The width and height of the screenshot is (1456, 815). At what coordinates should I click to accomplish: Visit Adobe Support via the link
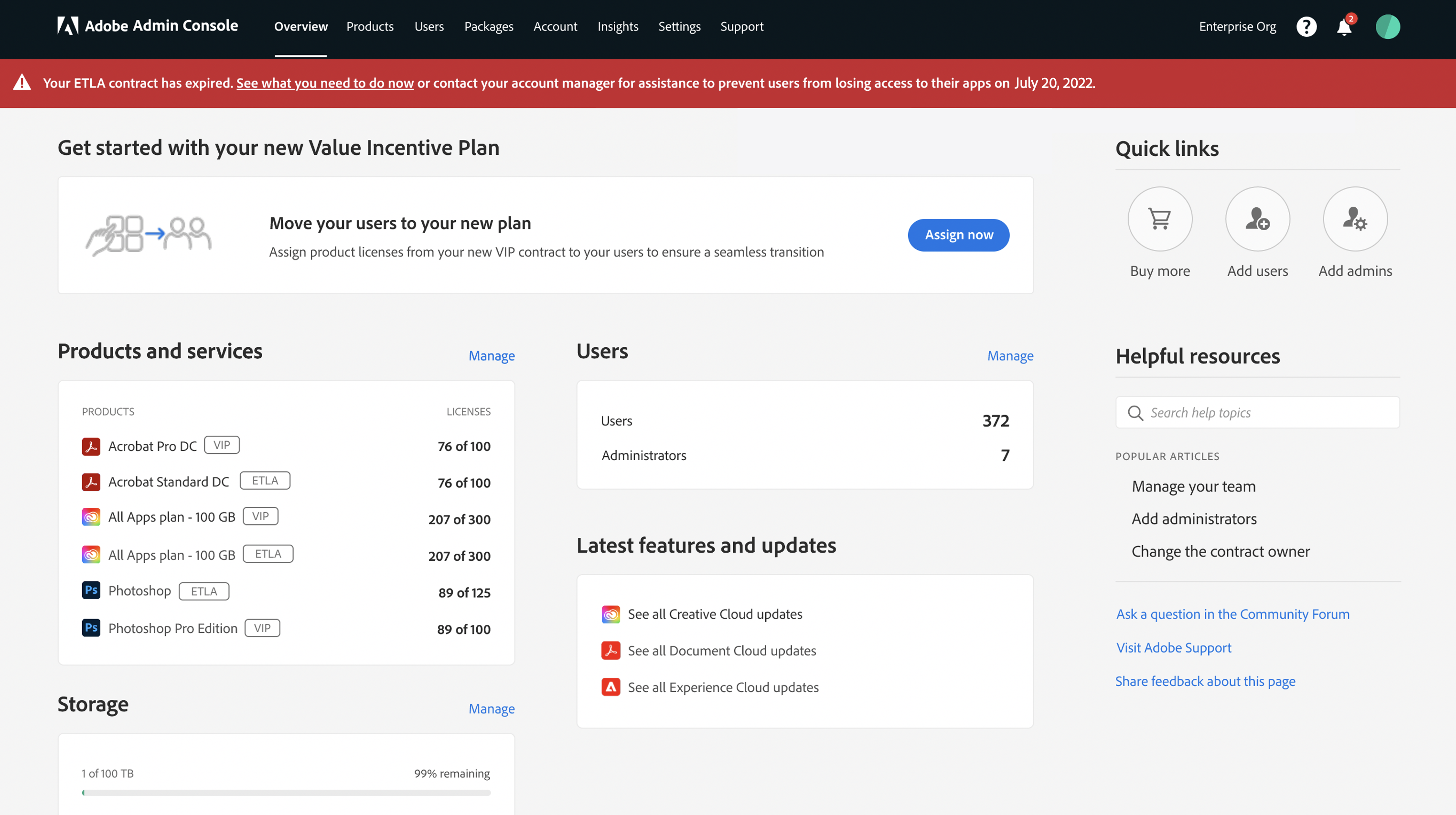tap(1173, 647)
